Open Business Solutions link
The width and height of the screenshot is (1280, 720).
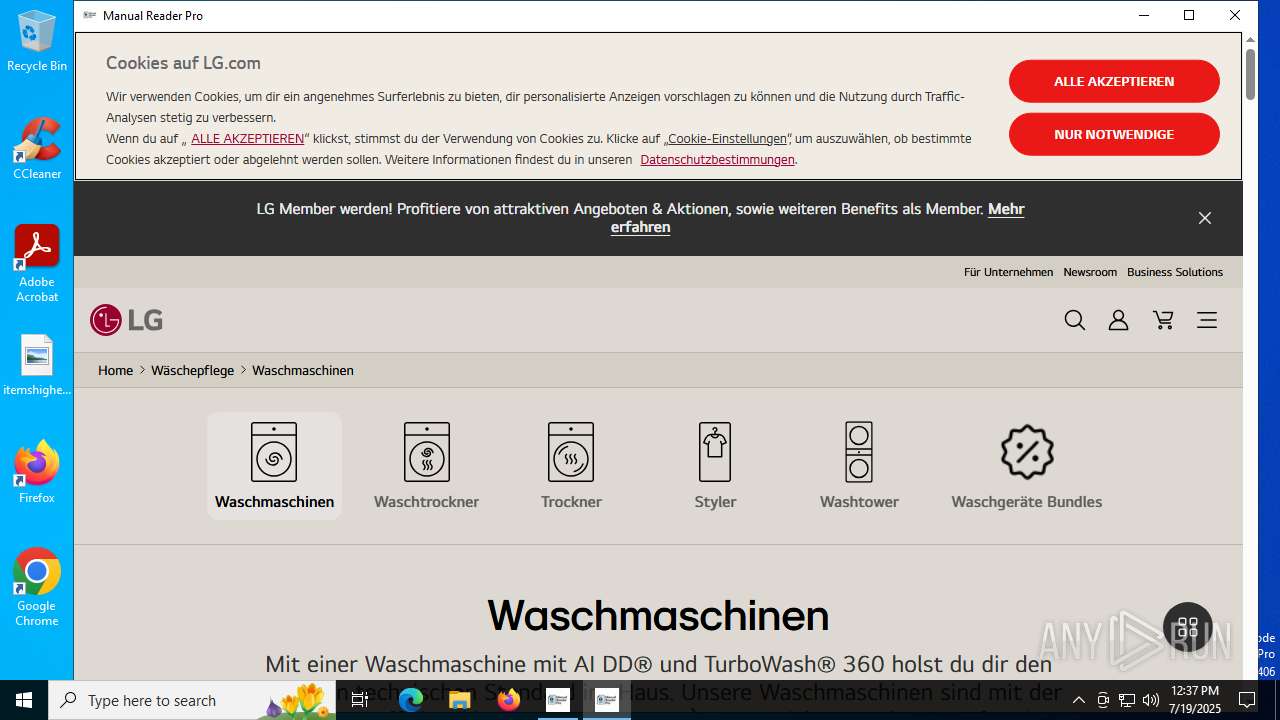pyautogui.click(x=1175, y=272)
